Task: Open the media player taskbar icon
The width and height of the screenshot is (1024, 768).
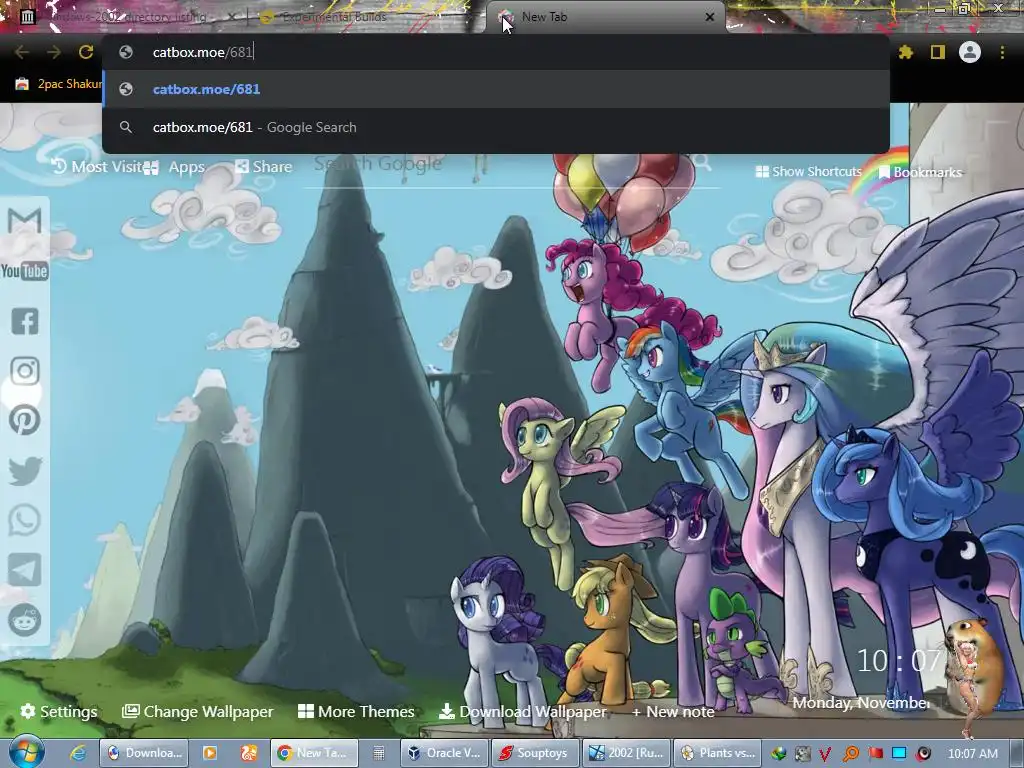Action: tap(210, 753)
